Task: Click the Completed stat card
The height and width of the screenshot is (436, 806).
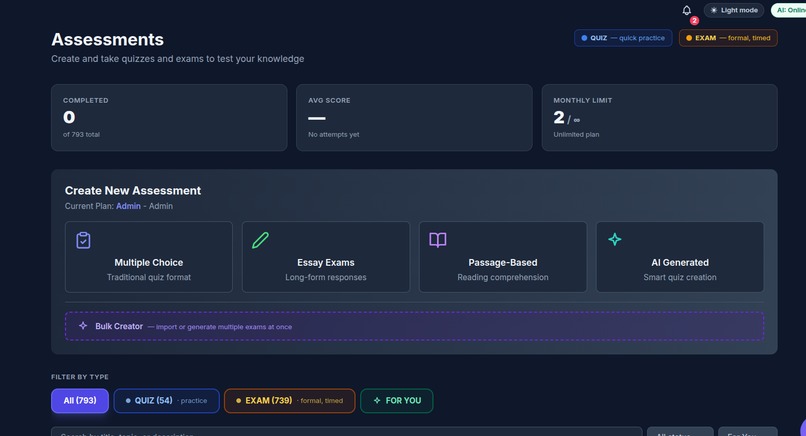Action: point(169,118)
